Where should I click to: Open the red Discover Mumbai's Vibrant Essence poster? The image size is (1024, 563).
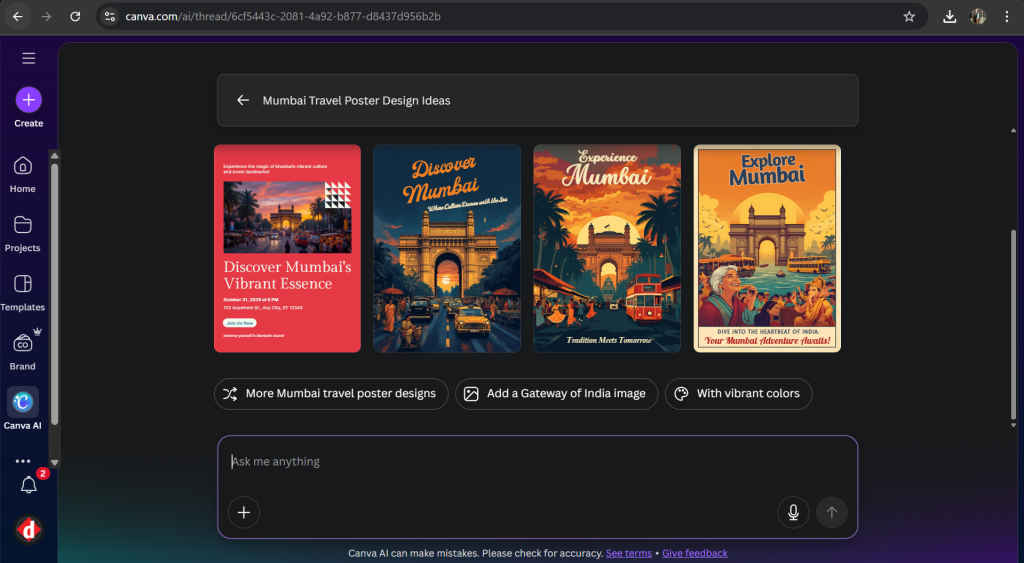point(287,248)
